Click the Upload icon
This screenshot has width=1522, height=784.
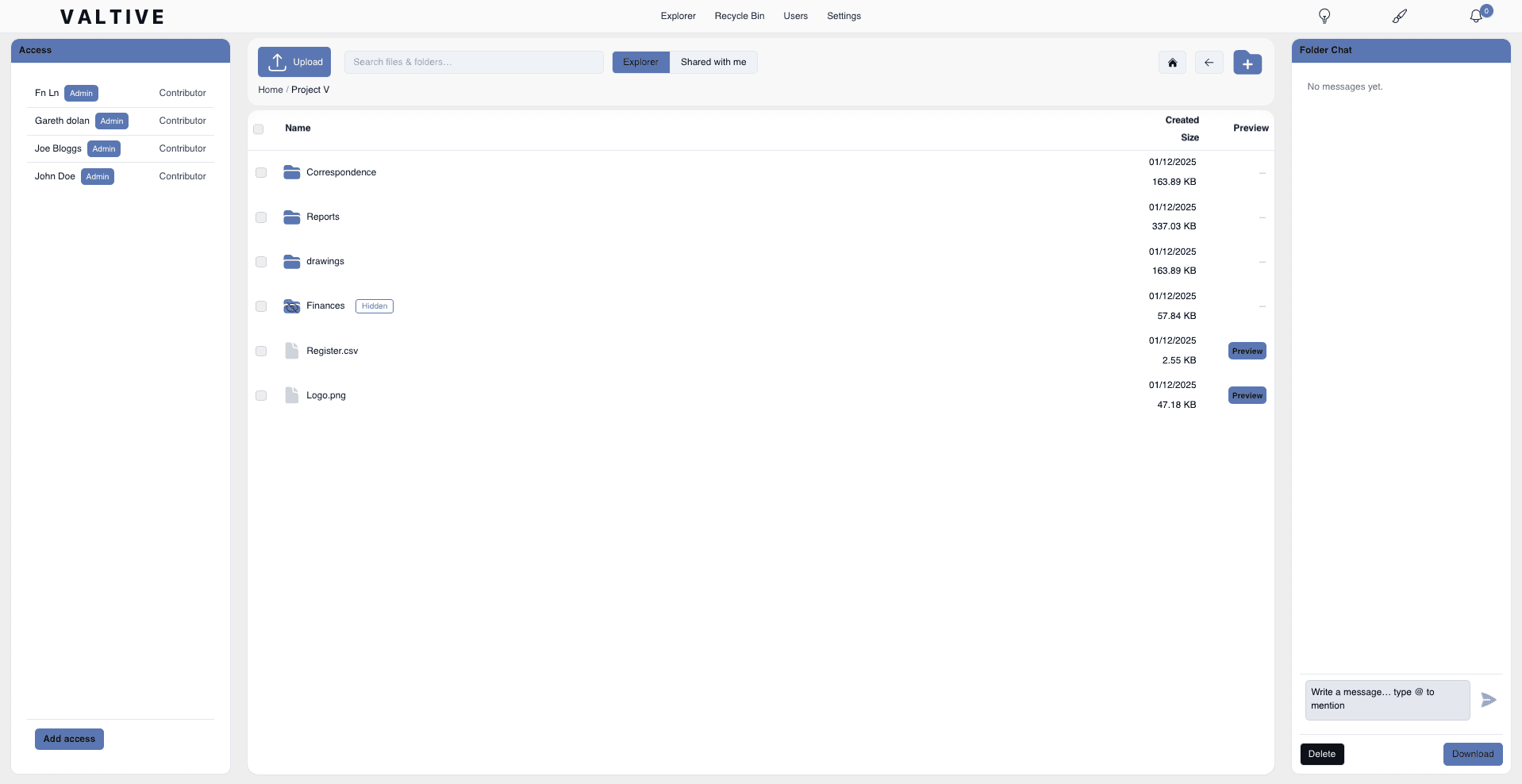pos(277,62)
